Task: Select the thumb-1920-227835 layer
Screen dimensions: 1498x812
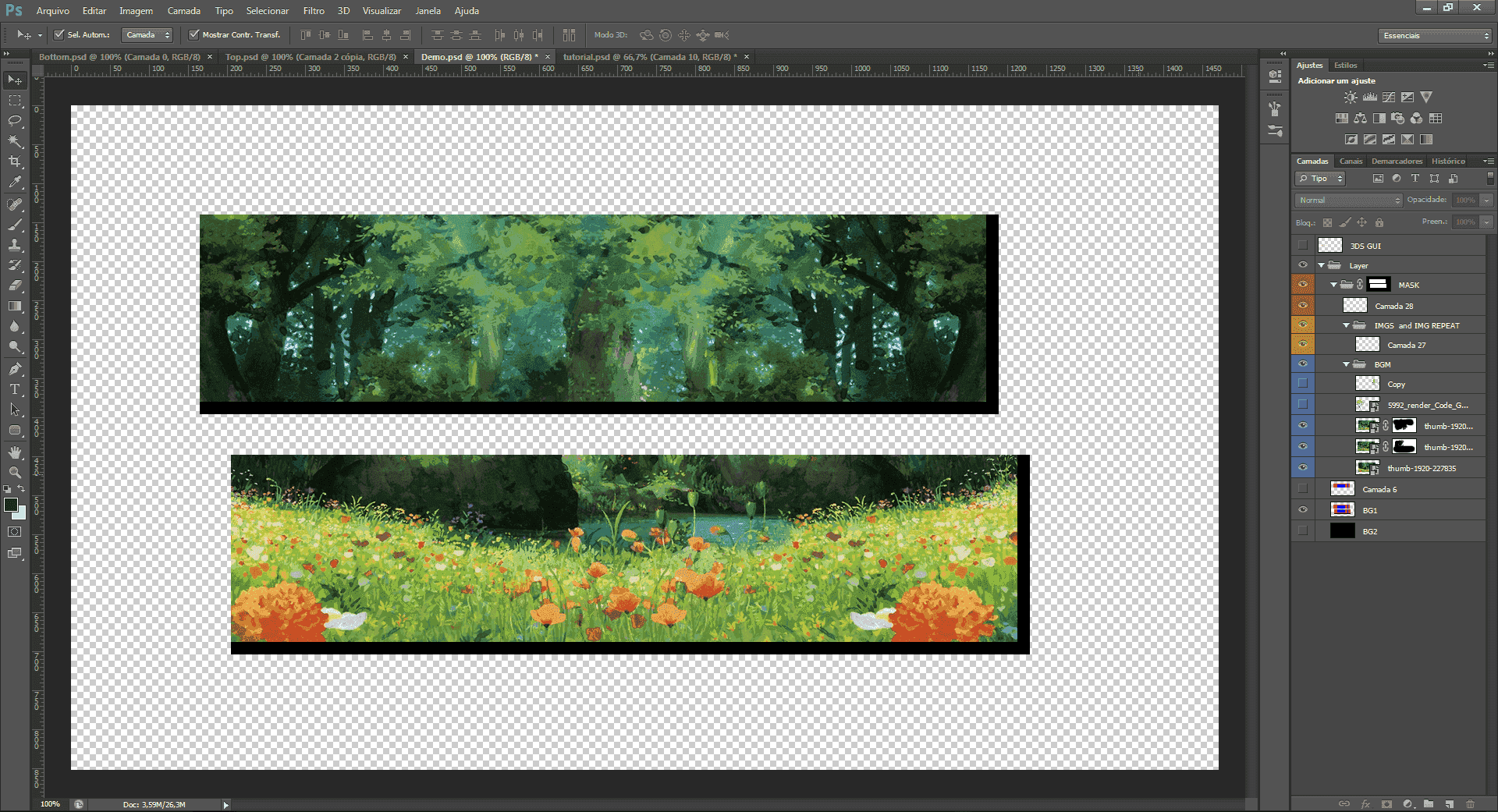Action: (1398, 468)
